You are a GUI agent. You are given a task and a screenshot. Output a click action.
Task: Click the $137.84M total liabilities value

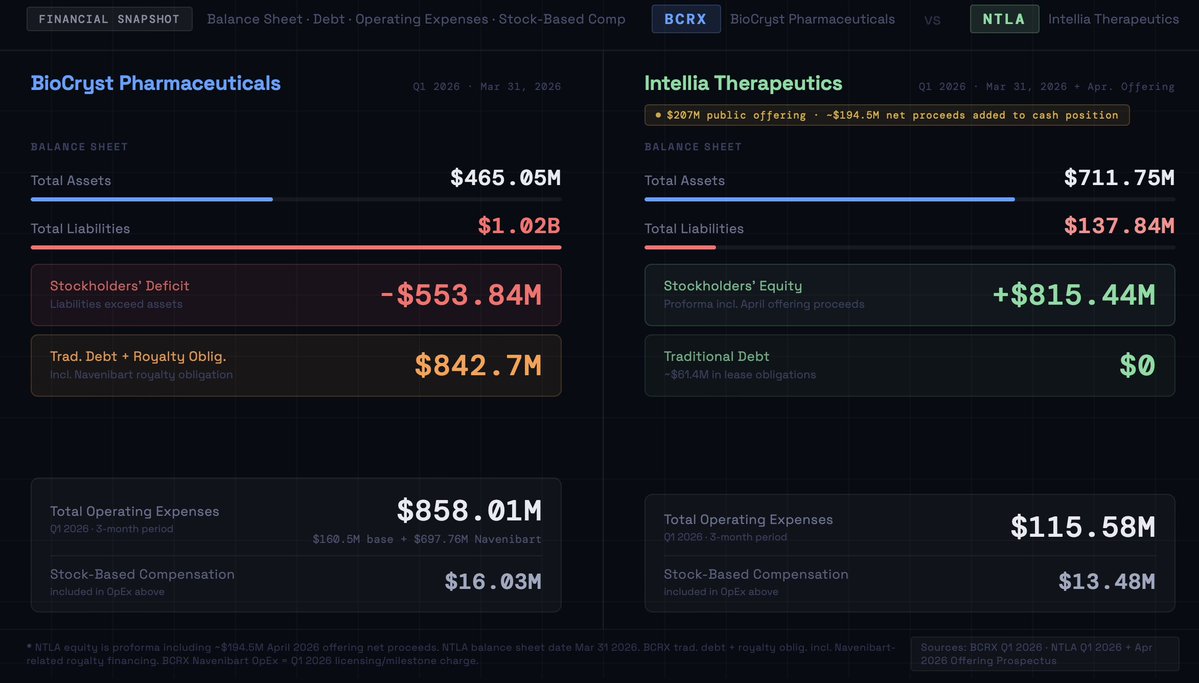(1119, 226)
